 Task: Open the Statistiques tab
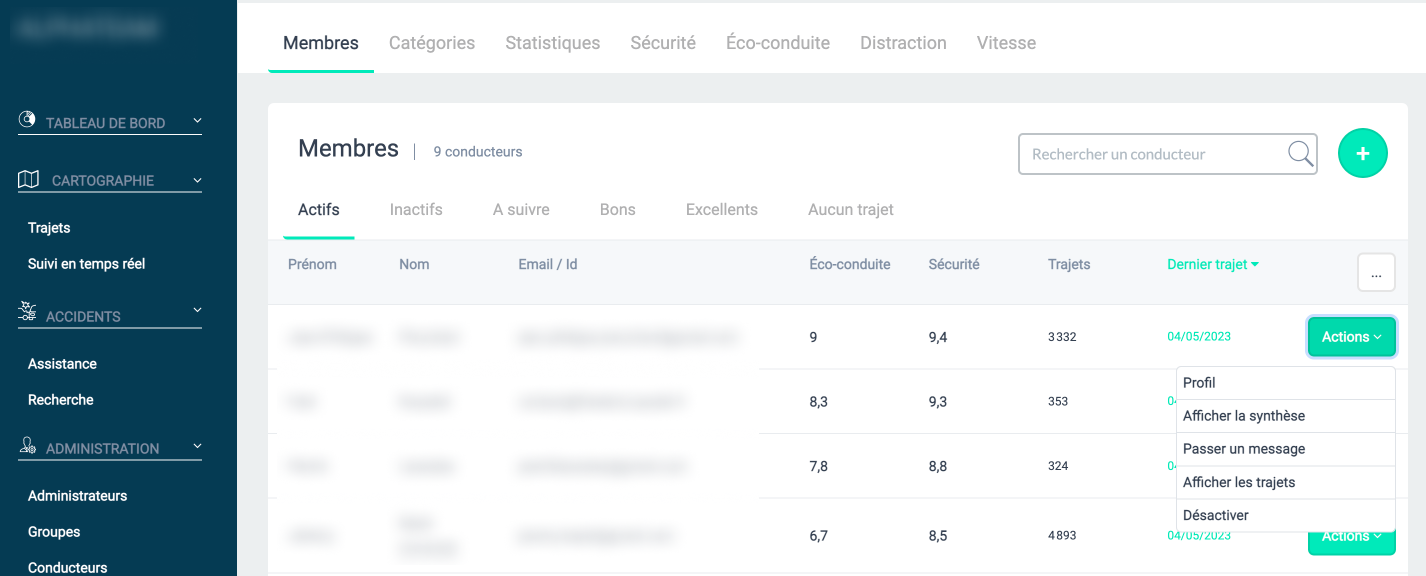553,43
